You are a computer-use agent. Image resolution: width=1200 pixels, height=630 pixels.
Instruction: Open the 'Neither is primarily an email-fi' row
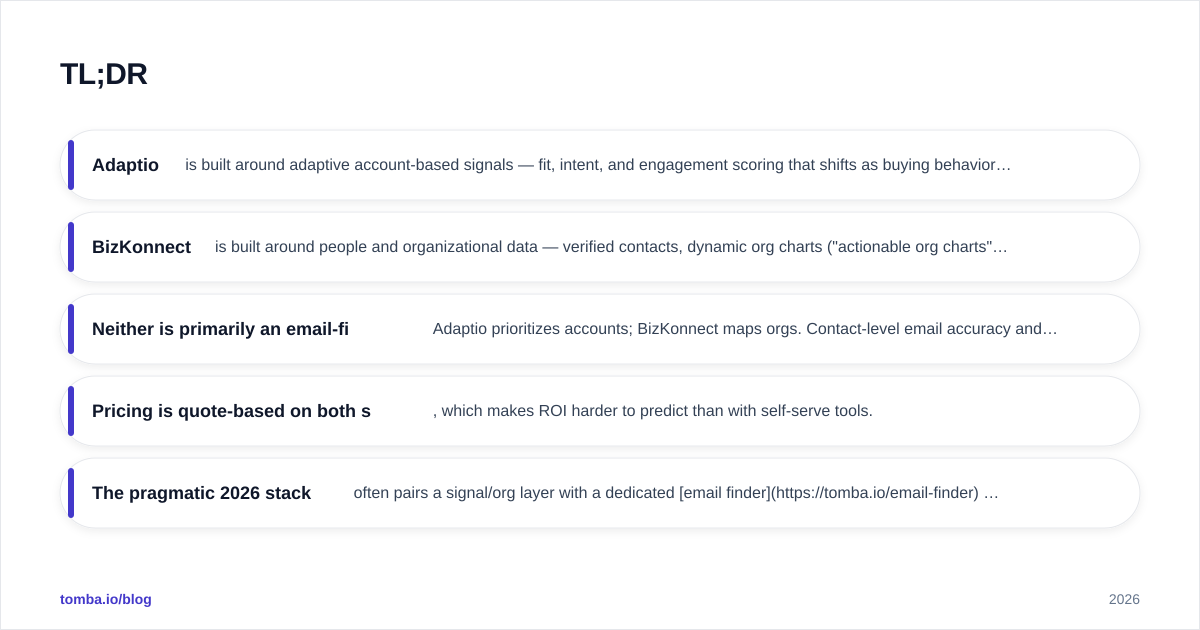[600, 329]
